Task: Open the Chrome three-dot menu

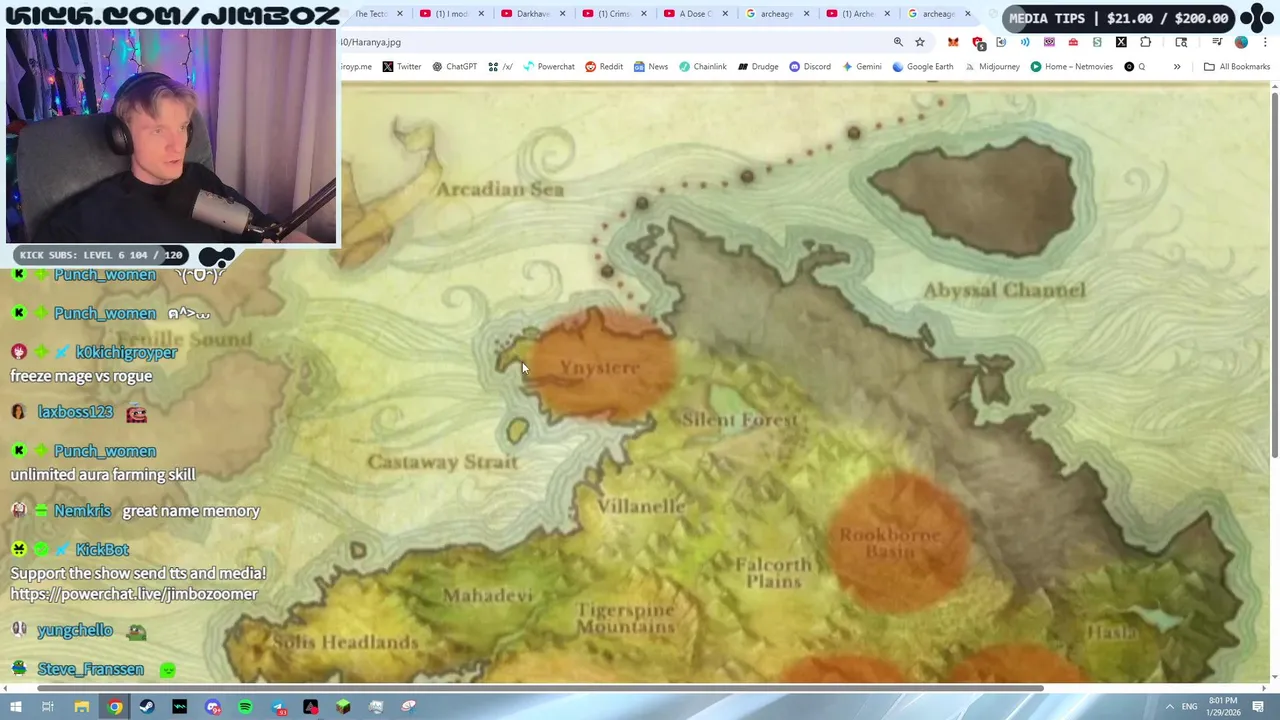Action: 1265,42
